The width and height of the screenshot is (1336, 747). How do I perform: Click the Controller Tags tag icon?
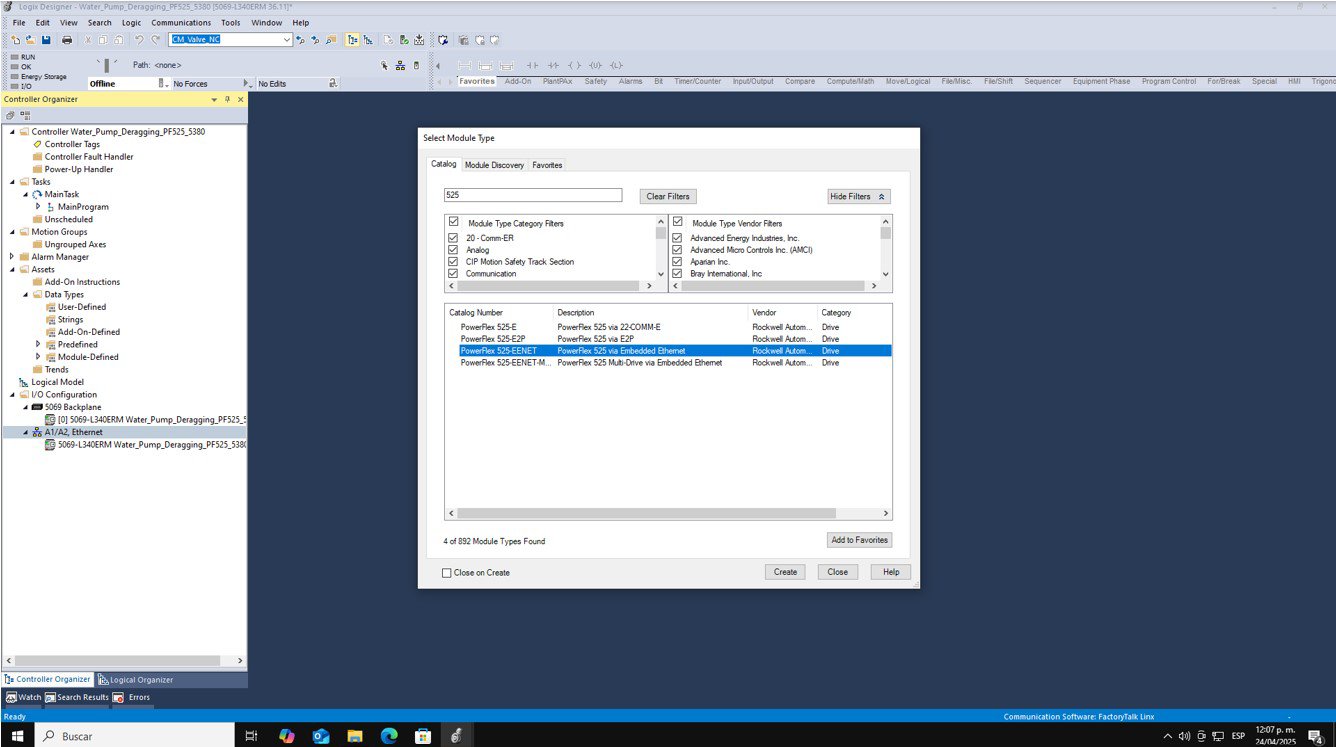[38, 144]
